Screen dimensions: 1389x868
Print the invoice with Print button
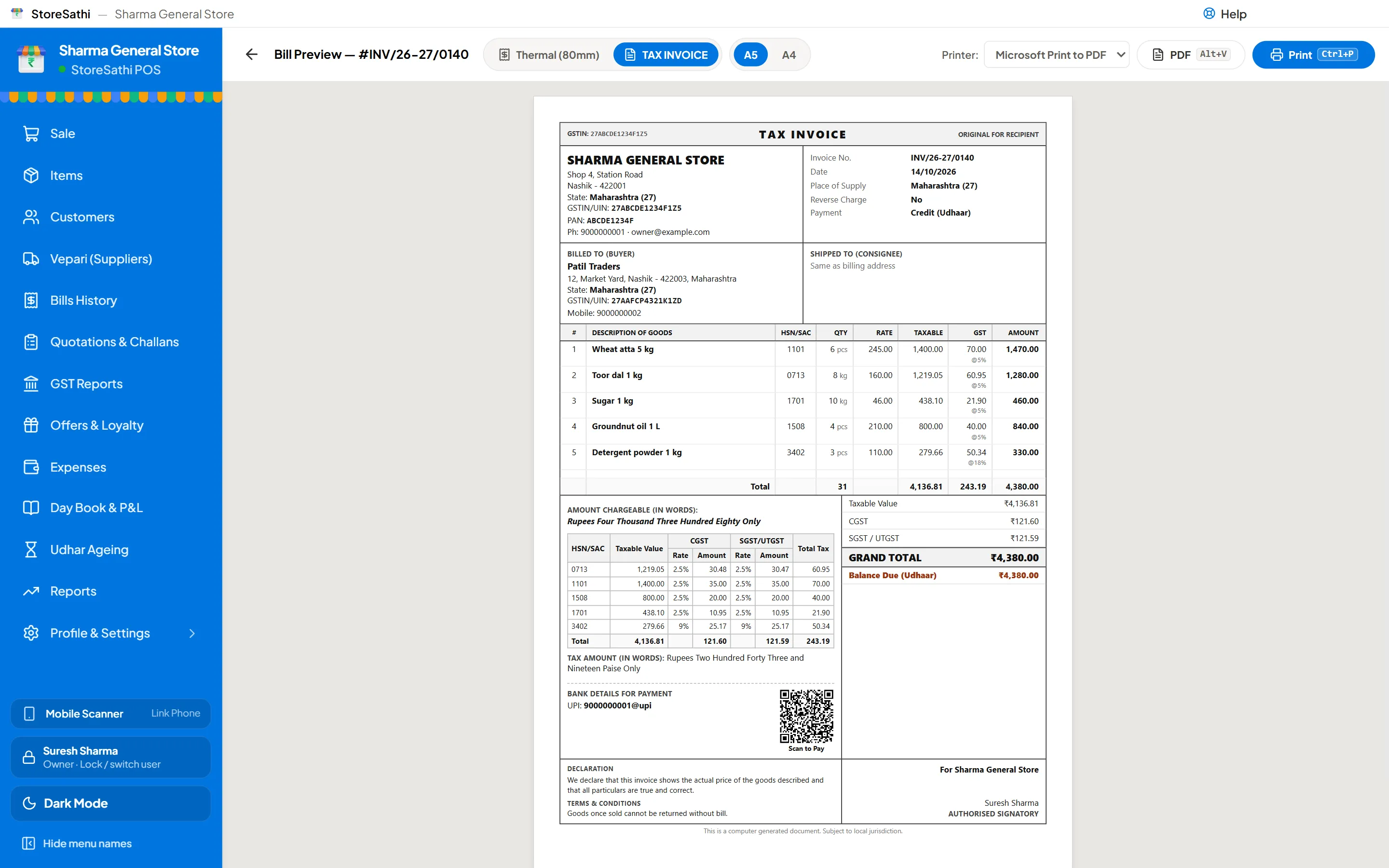click(1313, 55)
